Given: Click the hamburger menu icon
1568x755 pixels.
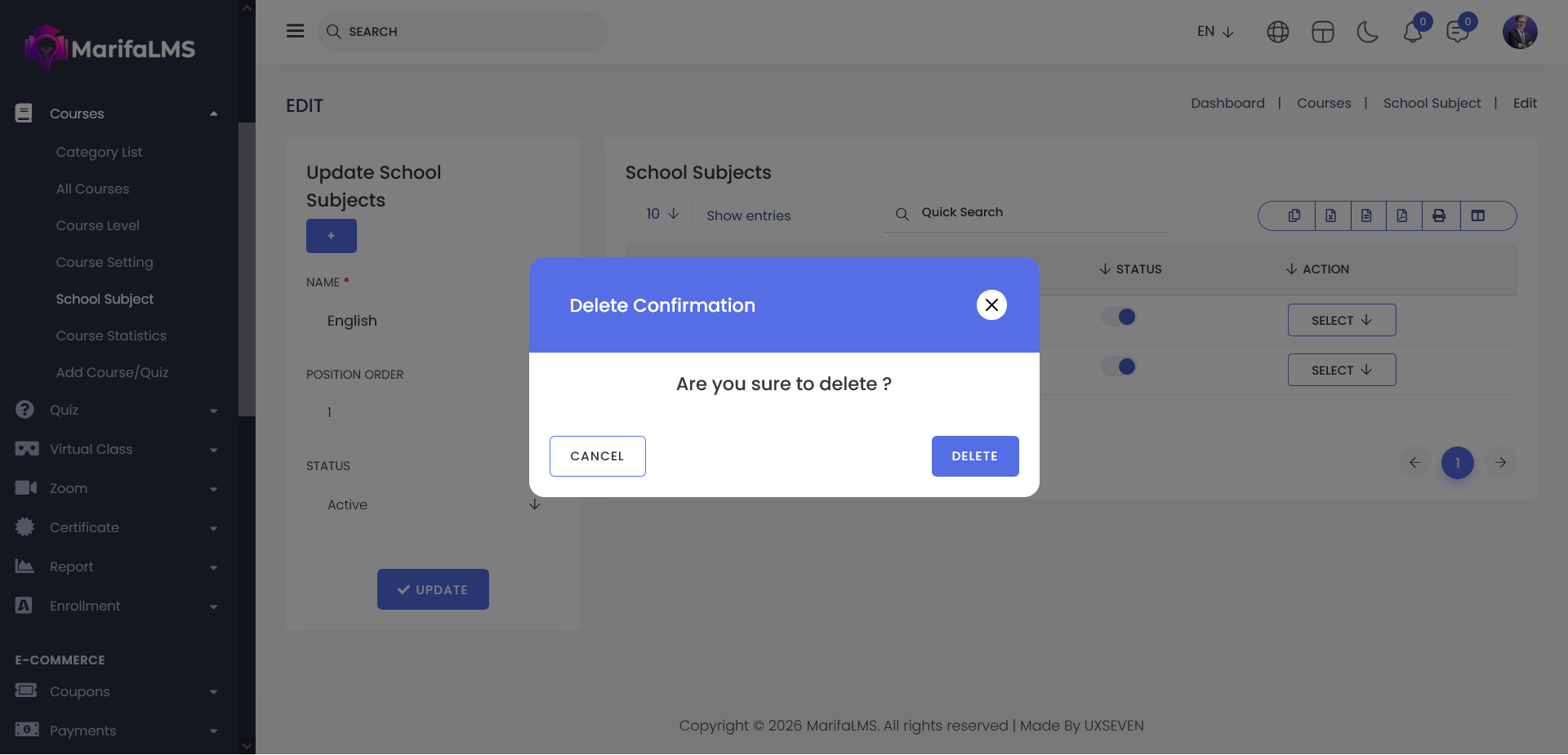Looking at the screenshot, I should point(295,31).
